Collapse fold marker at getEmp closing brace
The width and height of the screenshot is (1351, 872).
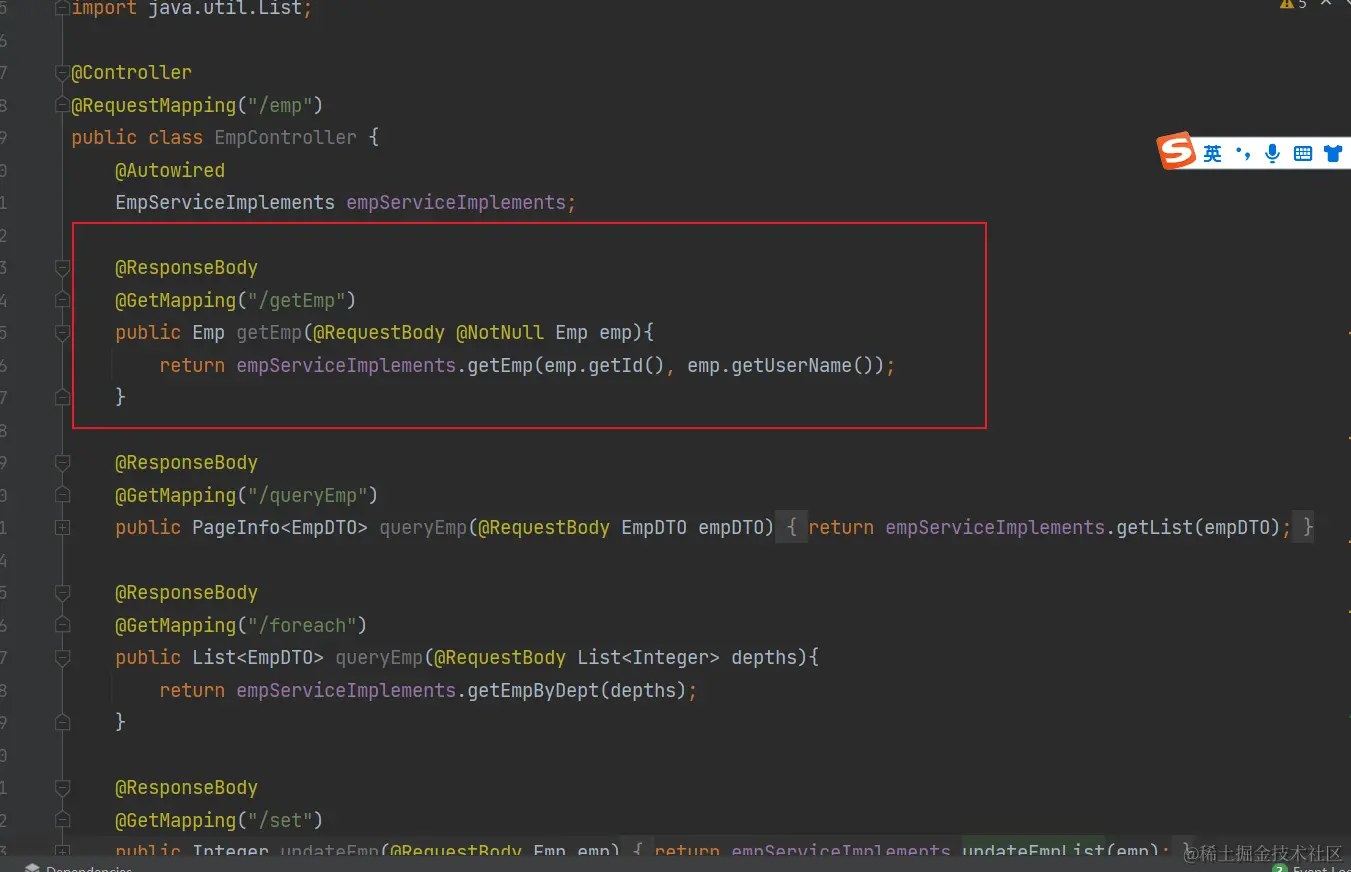tap(62, 397)
